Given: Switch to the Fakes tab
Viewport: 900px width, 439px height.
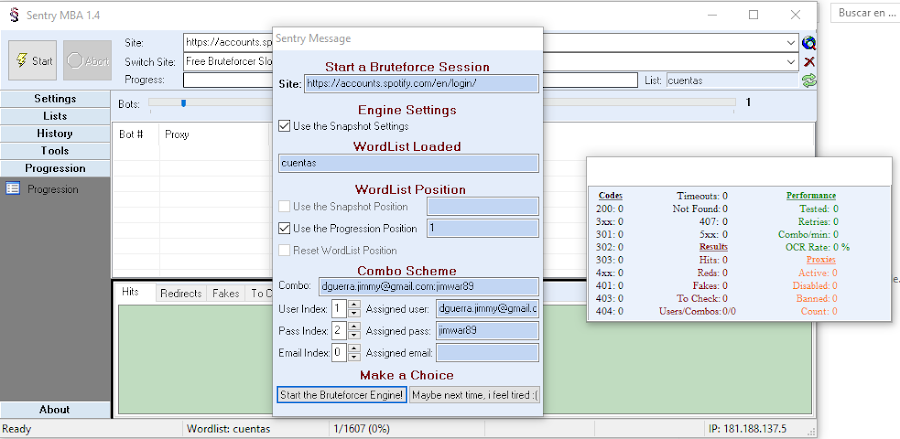Looking at the screenshot, I should (226, 293).
